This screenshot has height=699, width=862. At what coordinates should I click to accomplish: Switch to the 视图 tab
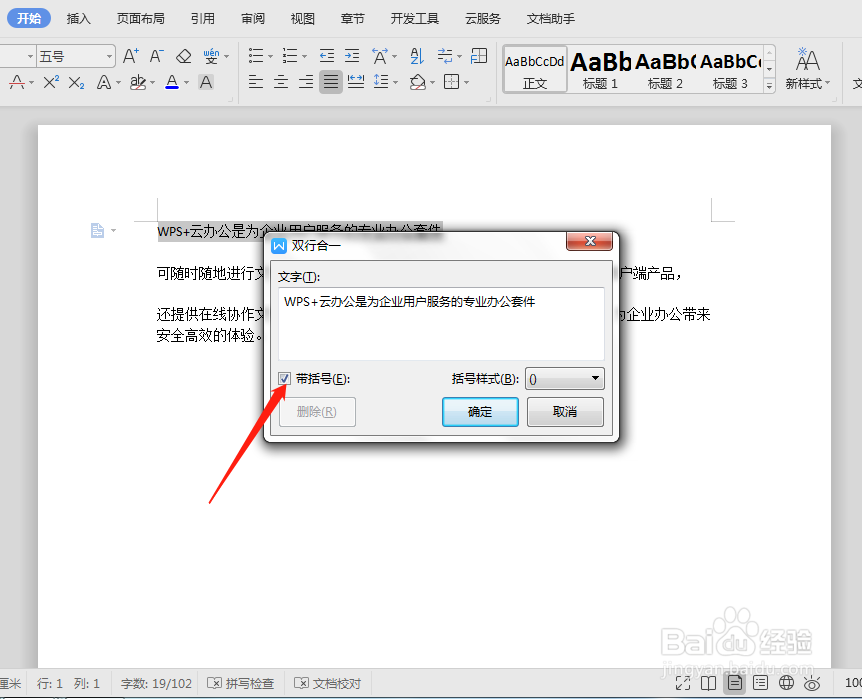tap(302, 19)
